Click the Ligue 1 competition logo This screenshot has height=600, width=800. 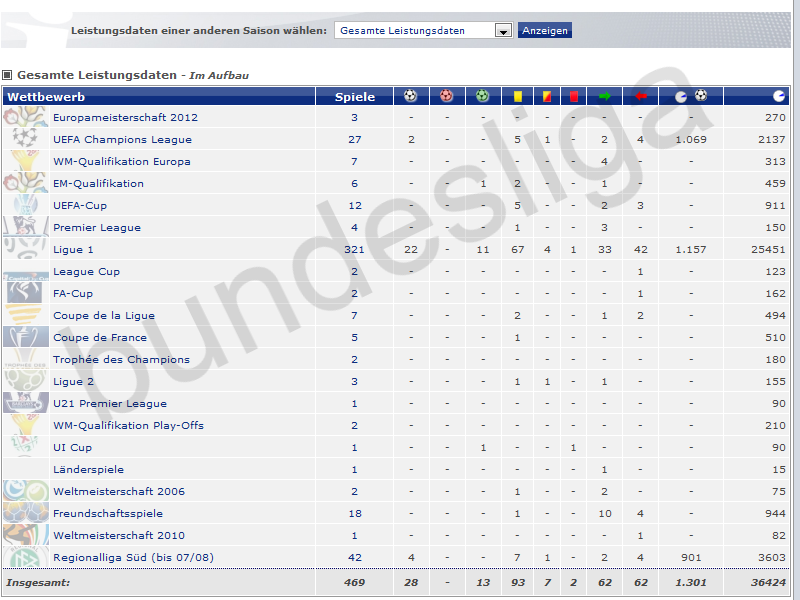(26, 249)
